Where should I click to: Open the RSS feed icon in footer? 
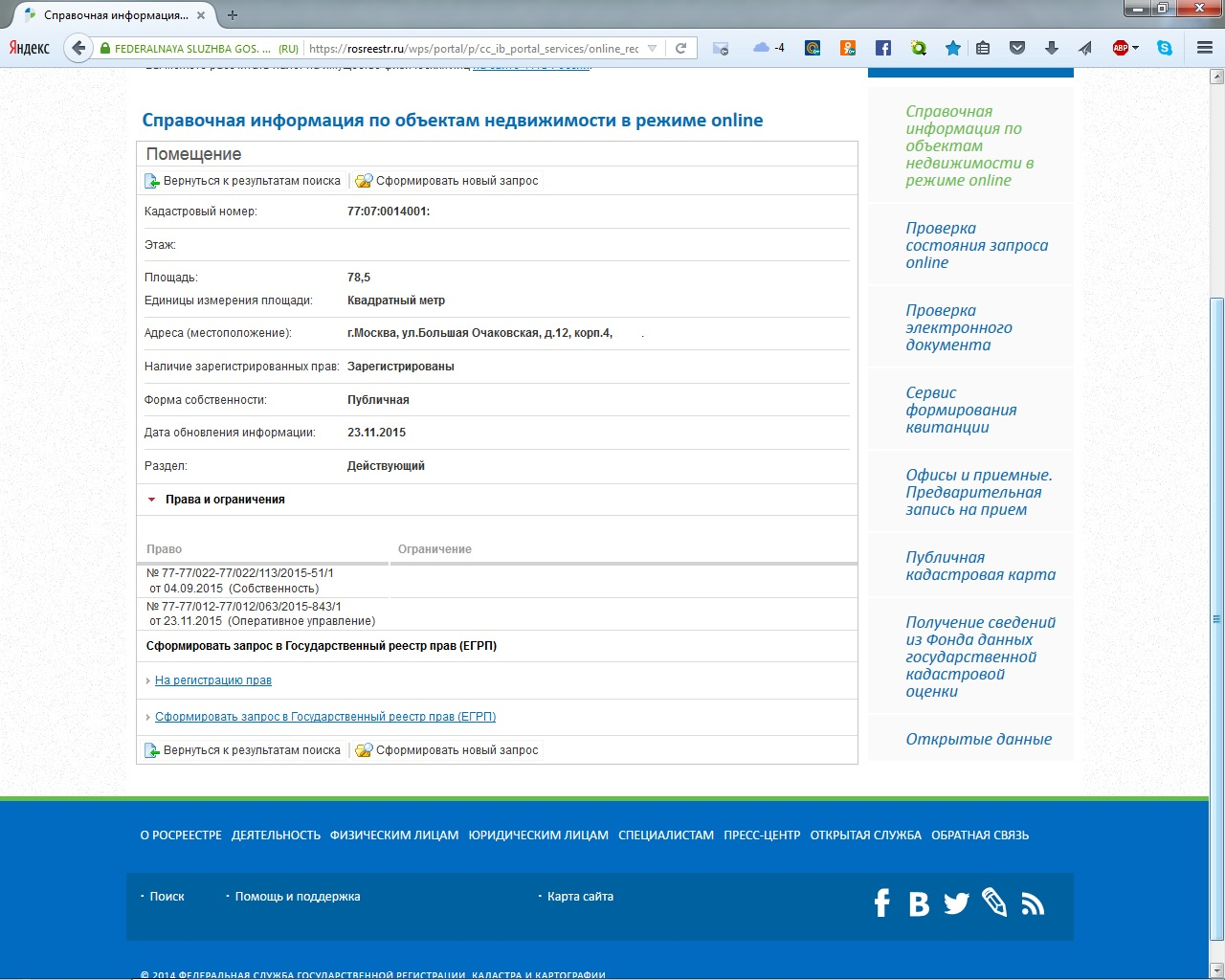[x=1033, y=903]
